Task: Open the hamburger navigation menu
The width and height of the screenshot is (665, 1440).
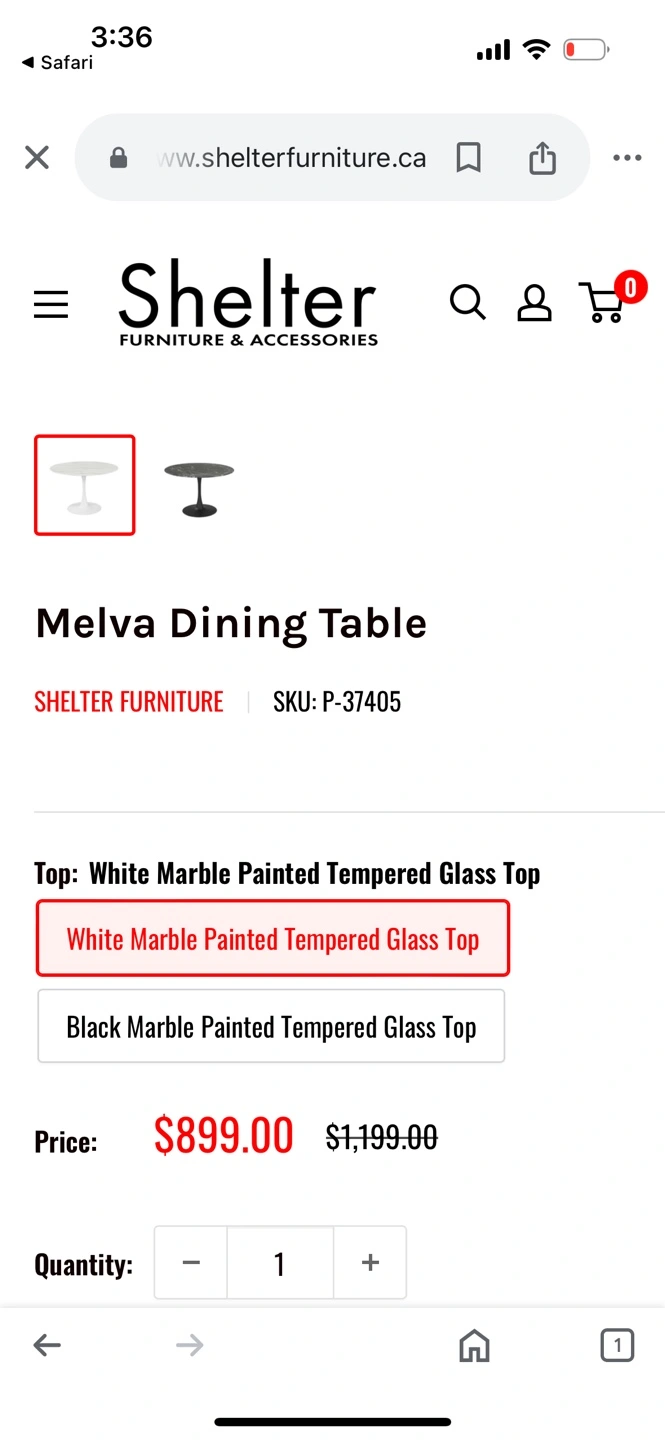Action: 51,304
